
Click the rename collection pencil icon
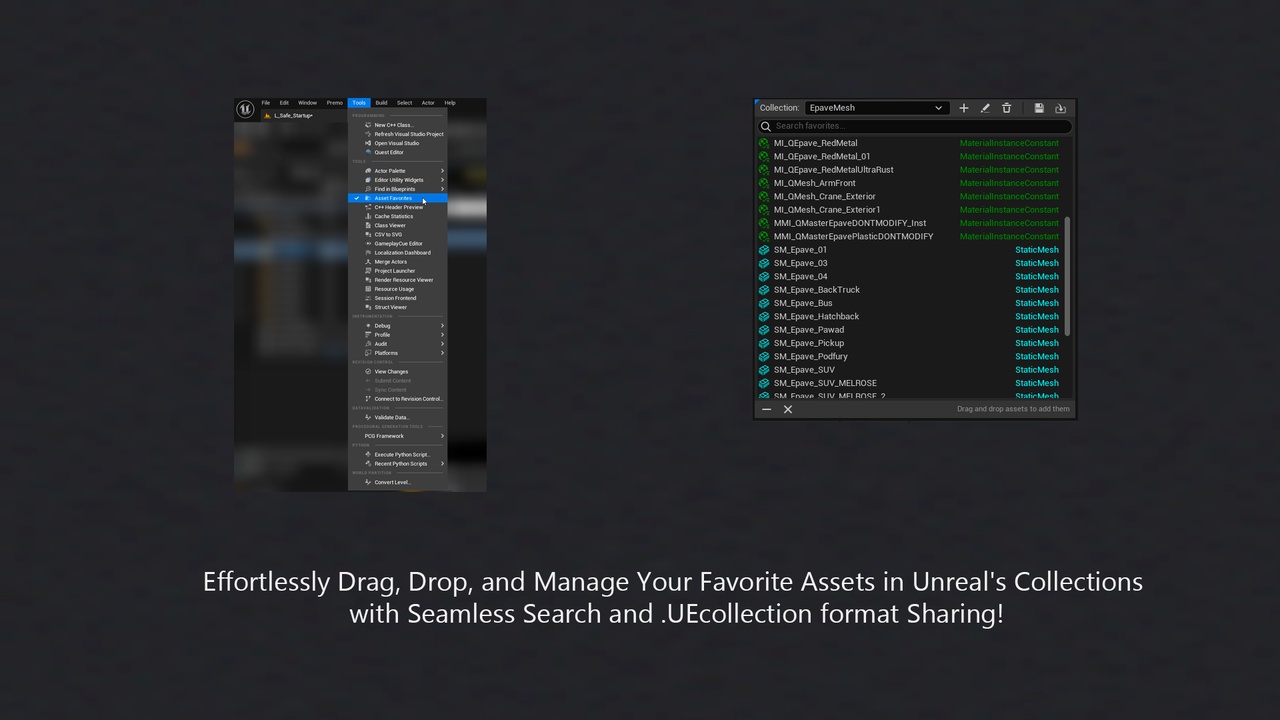click(985, 108)
